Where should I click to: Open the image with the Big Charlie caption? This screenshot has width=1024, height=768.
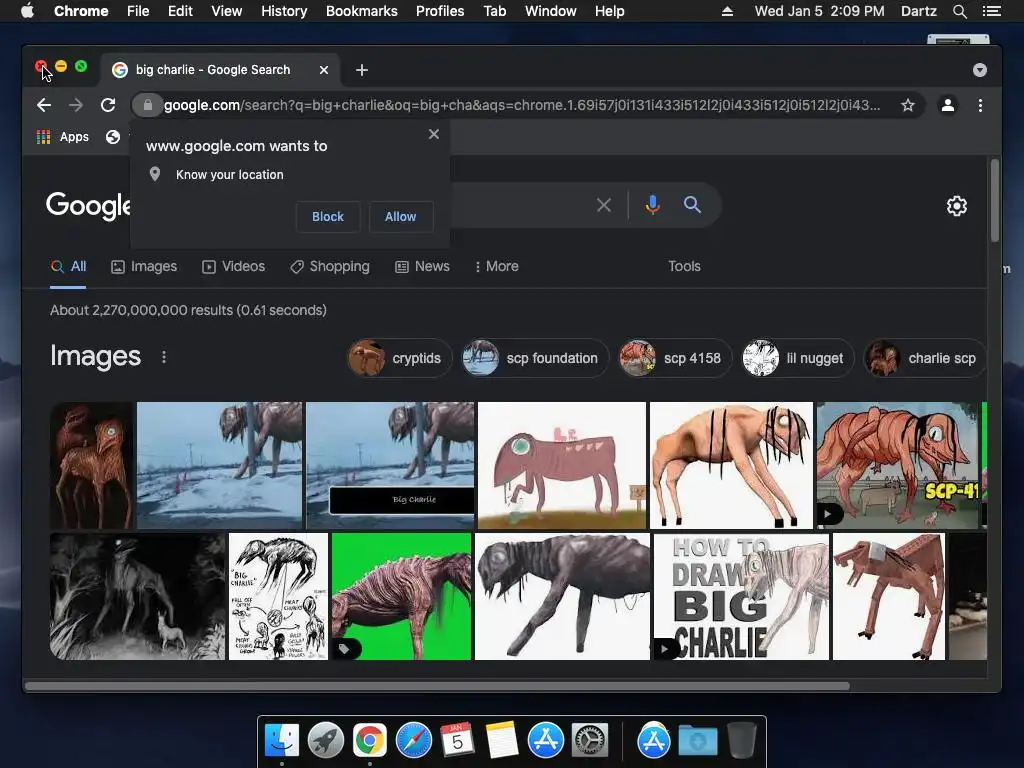(390, 465)
